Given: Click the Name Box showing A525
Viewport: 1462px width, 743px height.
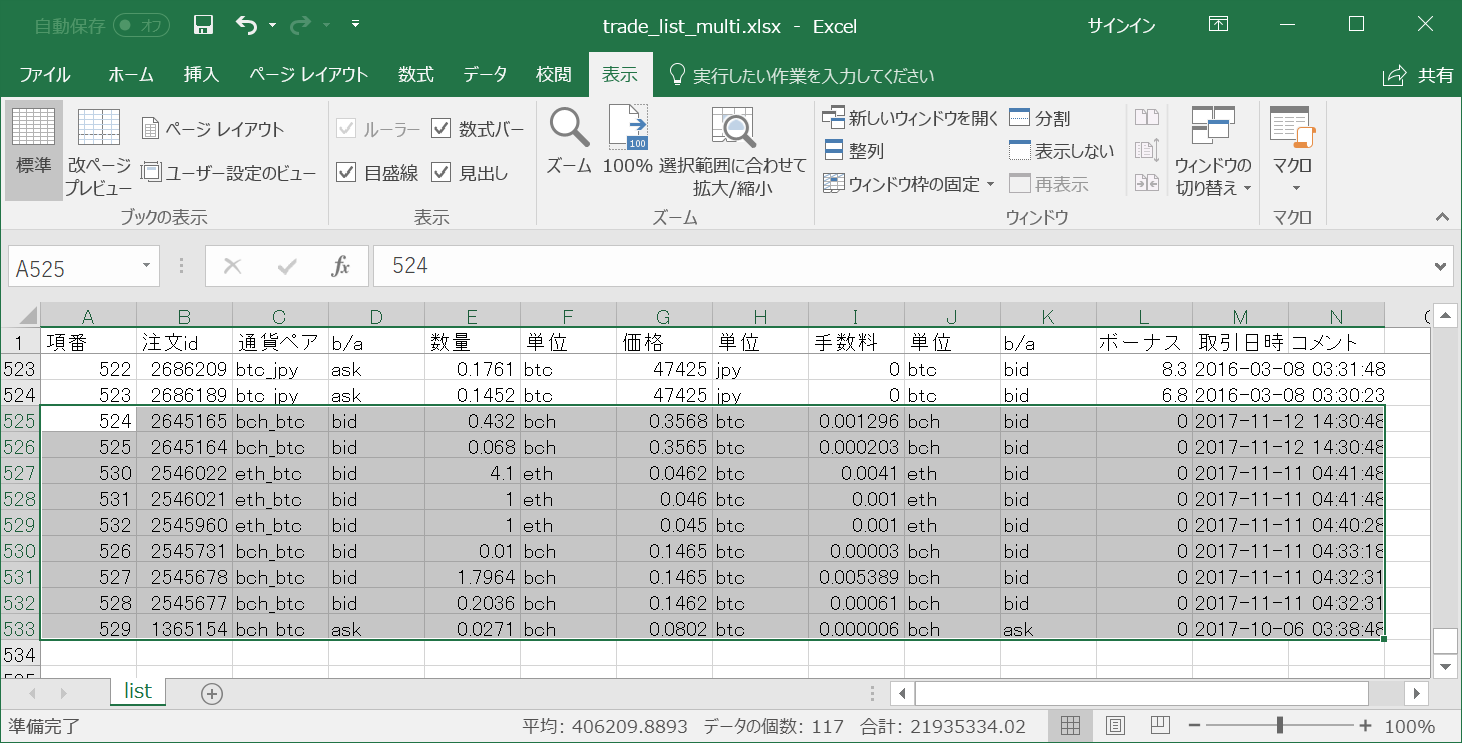Looking at the screenshot, I should click(x=75, y=266).
